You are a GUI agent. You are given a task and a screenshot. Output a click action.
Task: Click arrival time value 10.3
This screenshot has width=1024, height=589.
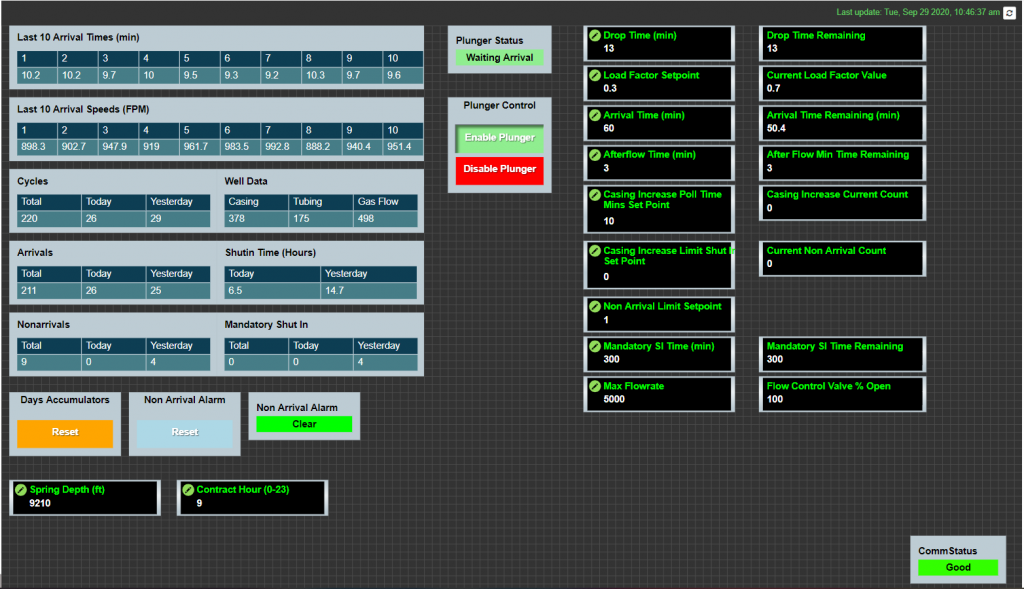click(x=322, y=76)
